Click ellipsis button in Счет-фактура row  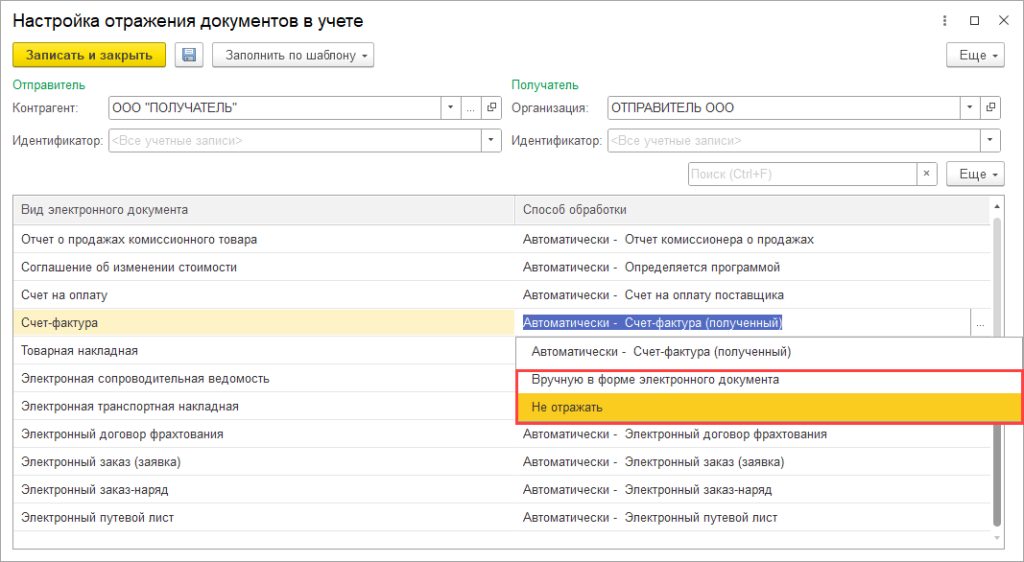coord(980,323)
